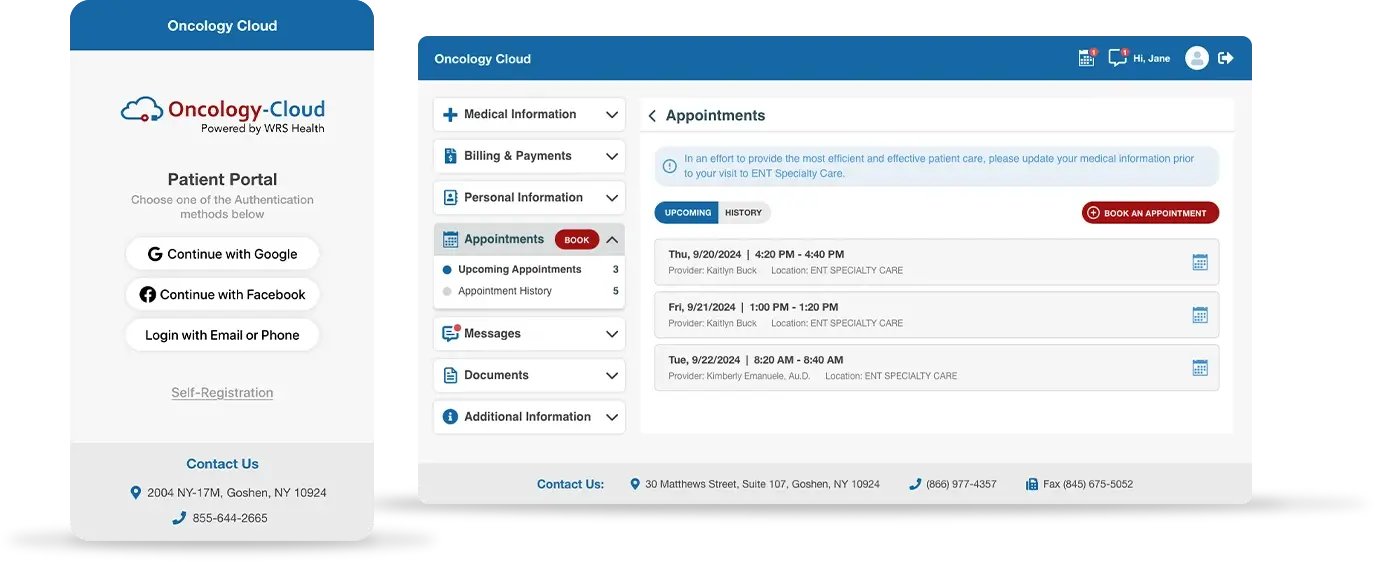Open the Thu 9/20/2024 appointment row
Image resolution: width=1375 pixels, height=562 pixels.
tap(937, 262)
